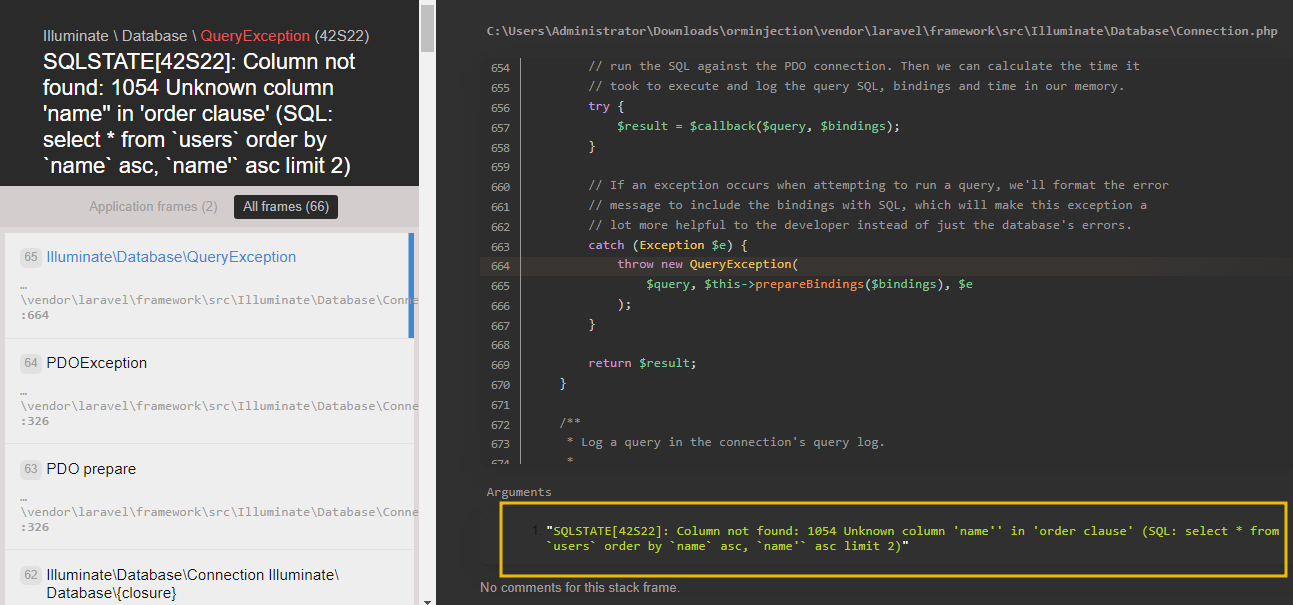
Task: Click the red QueryException class name in header
Action: click(255, 36)
